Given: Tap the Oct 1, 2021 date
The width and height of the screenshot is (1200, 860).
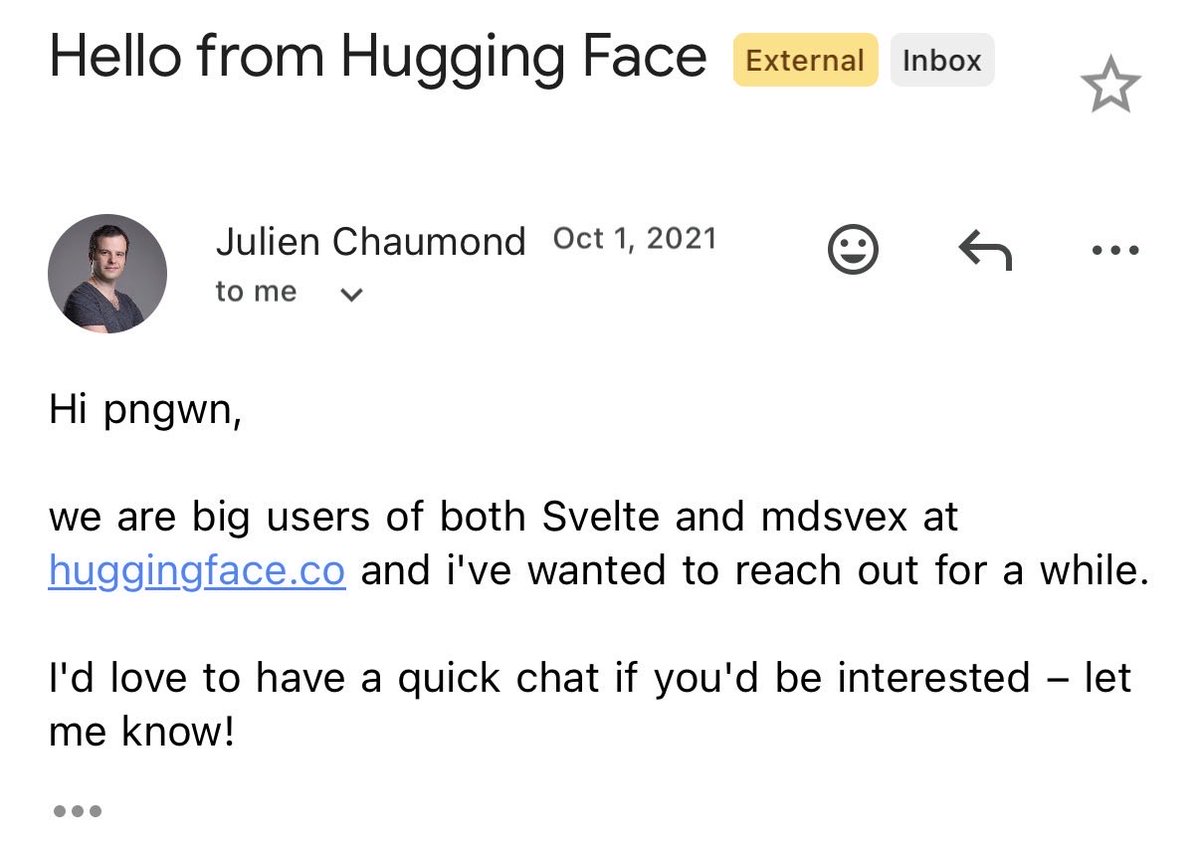Looking at the screenshot, I should tap(634, 239).
